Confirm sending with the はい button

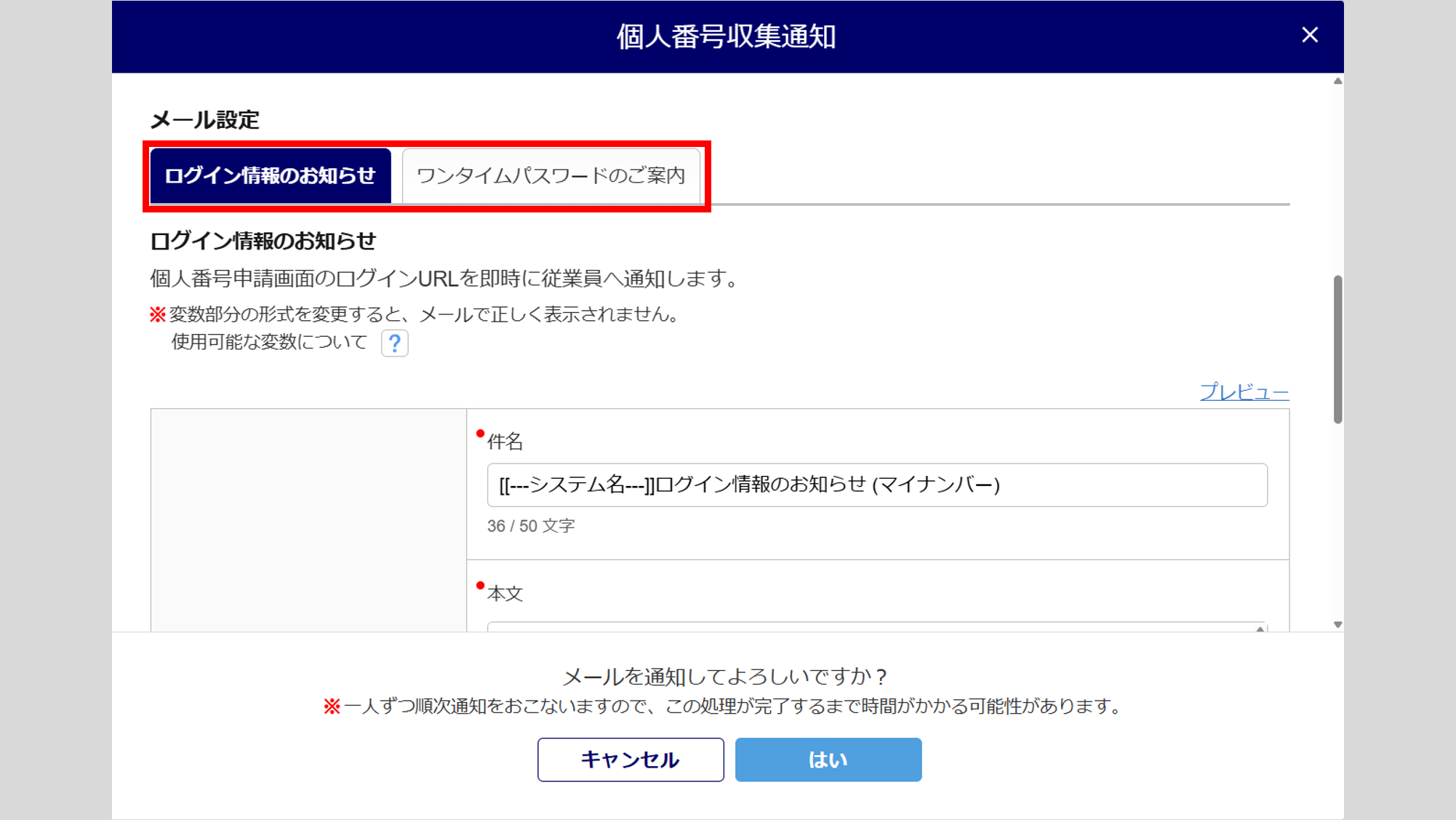coord(828,760)
